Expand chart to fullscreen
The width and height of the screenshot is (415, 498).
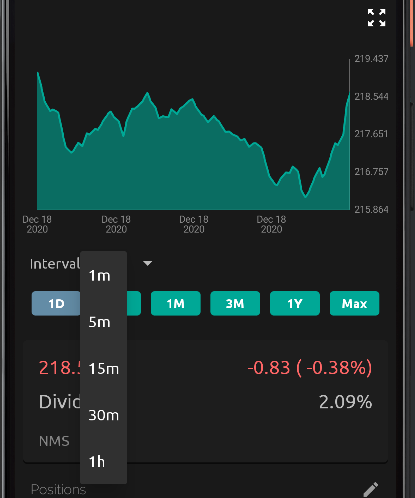[x=376, y=18]
